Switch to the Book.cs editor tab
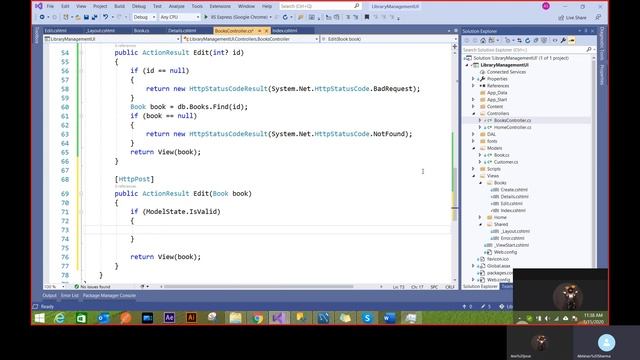Screen dimensions: 640x360 click(142, 31)
